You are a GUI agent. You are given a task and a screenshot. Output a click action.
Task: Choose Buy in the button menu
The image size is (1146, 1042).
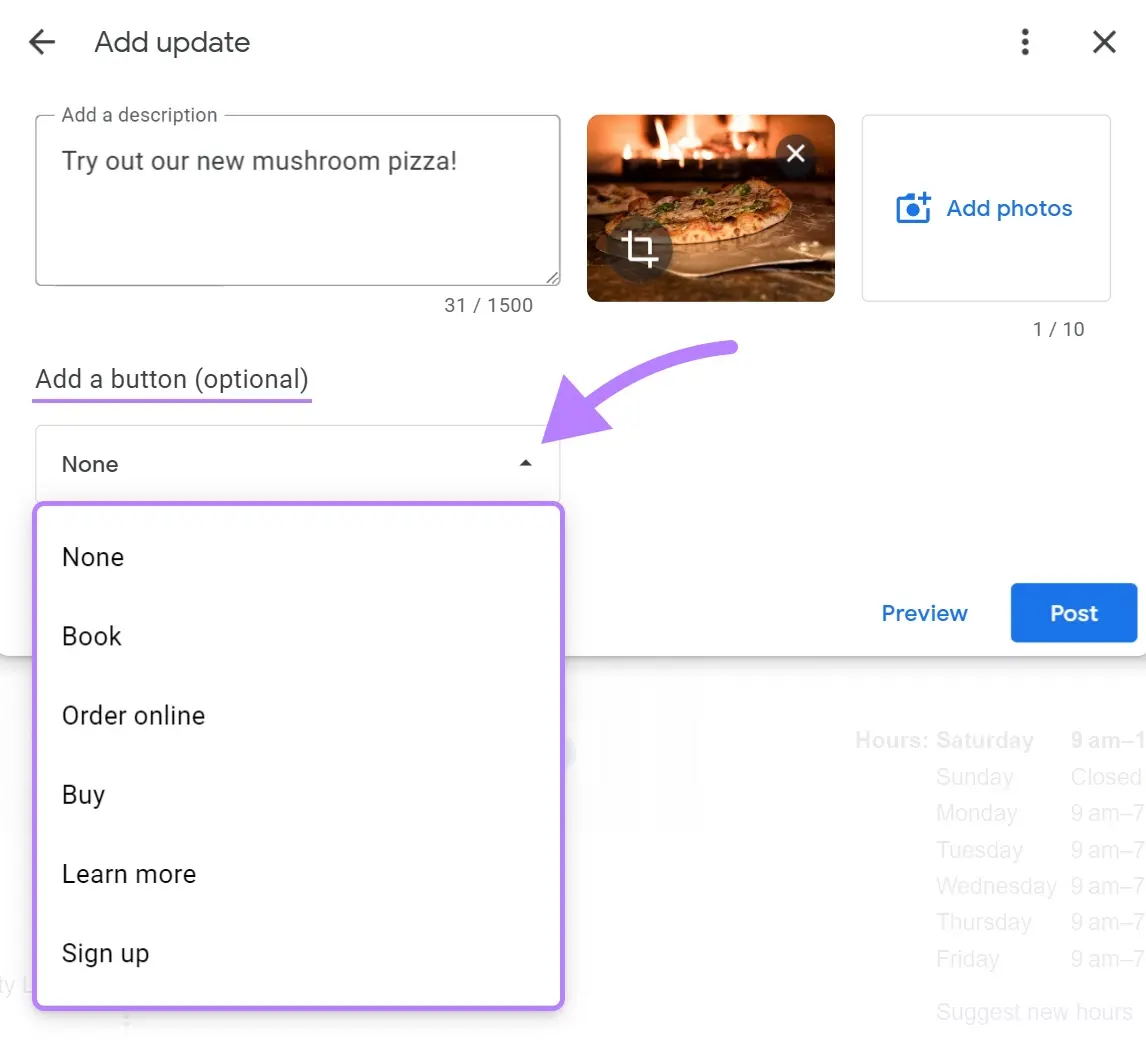[84, 794]
